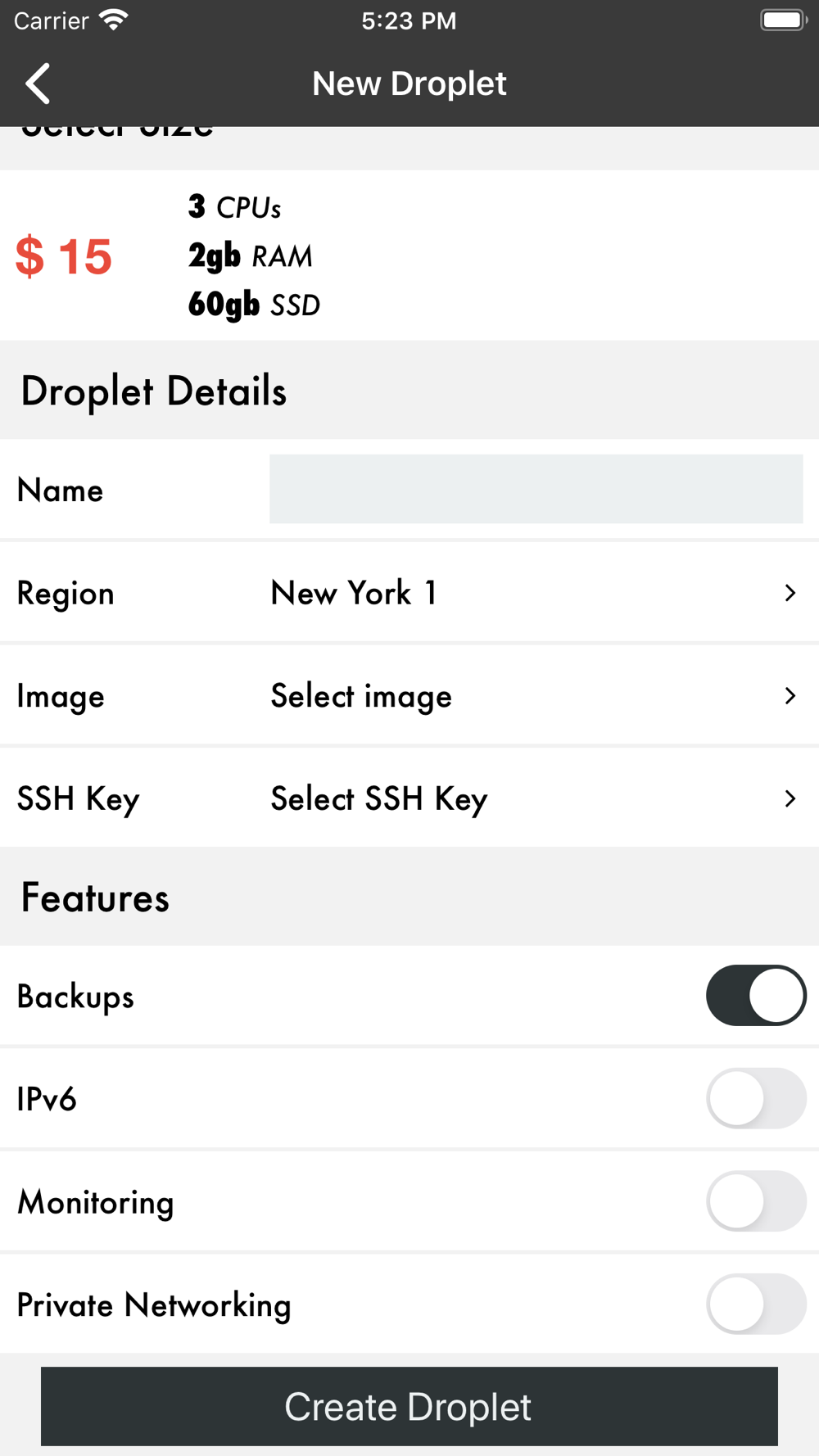Open the Select image picker
The width and height of the screenshot is (819, 1456).
409,696
